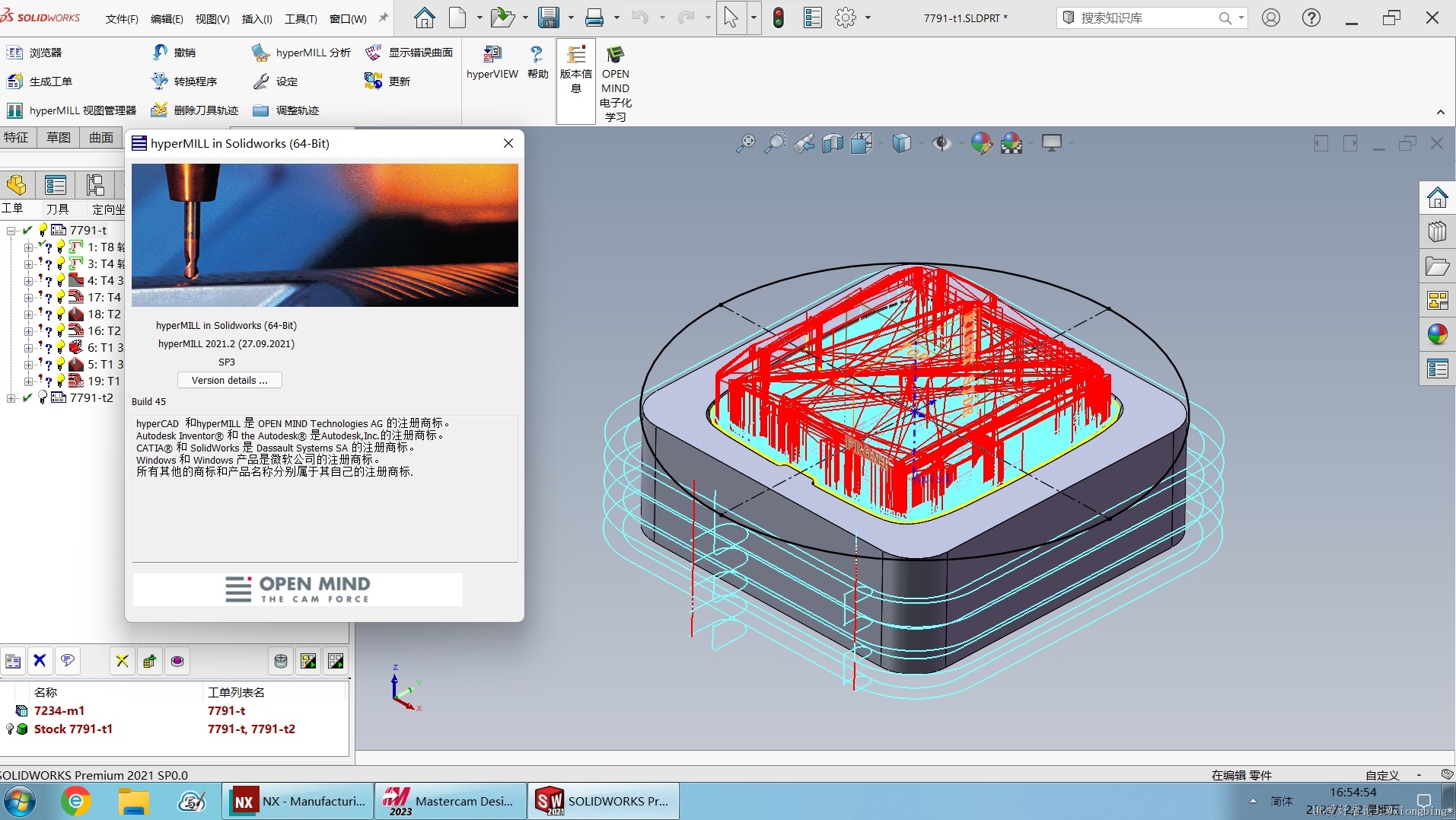Open the 插入(I) menu
This screenshot has height=820, width=1456.
pyautogui.click(x=256, y=18)
